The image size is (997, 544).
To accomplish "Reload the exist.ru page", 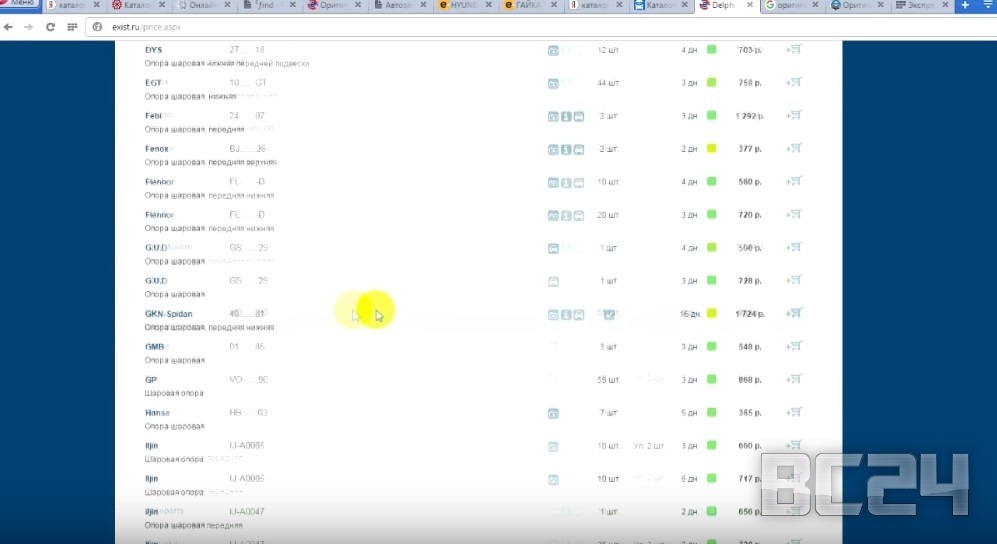I will 50,27.
